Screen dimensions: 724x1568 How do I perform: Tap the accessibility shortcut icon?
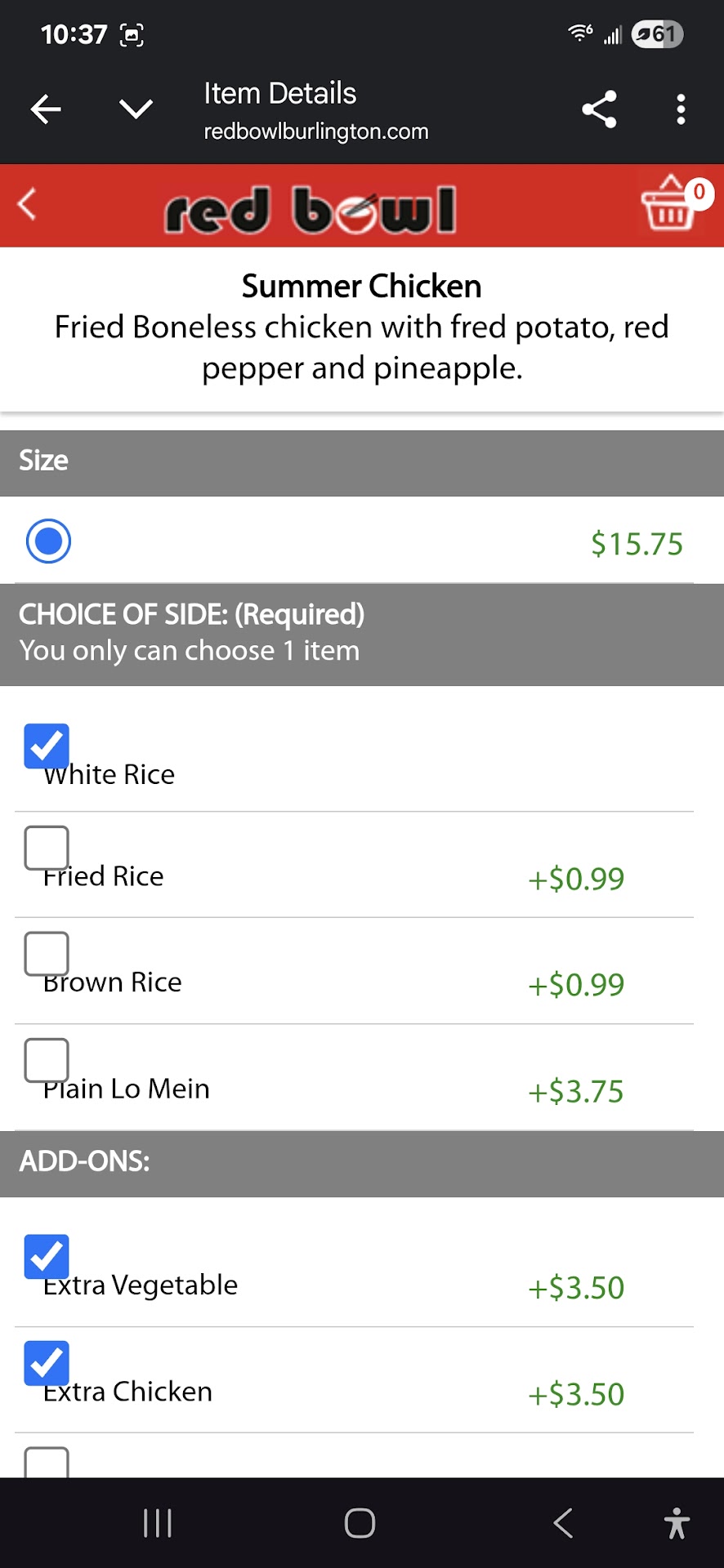coord(677,1523)
